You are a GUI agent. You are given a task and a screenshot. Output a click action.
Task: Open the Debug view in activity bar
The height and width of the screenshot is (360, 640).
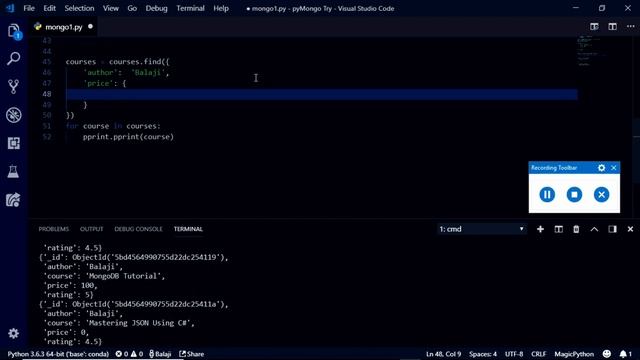13,115
